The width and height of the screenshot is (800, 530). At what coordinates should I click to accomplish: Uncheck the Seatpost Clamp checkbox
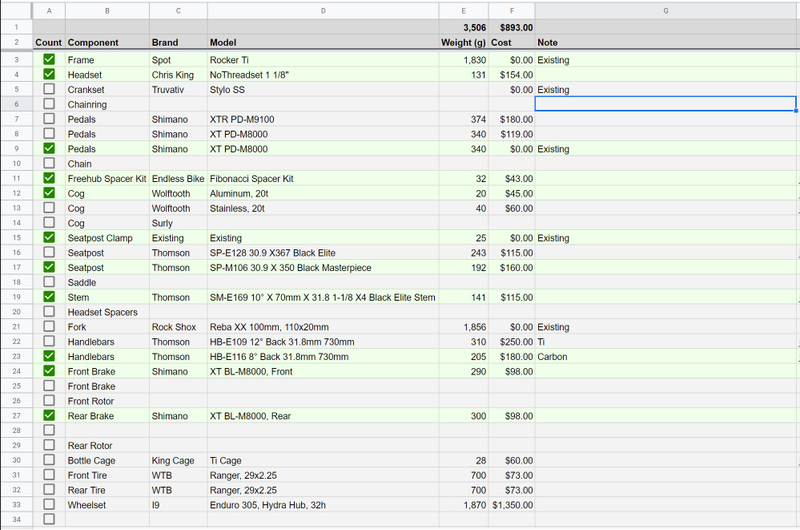[49, 237]
